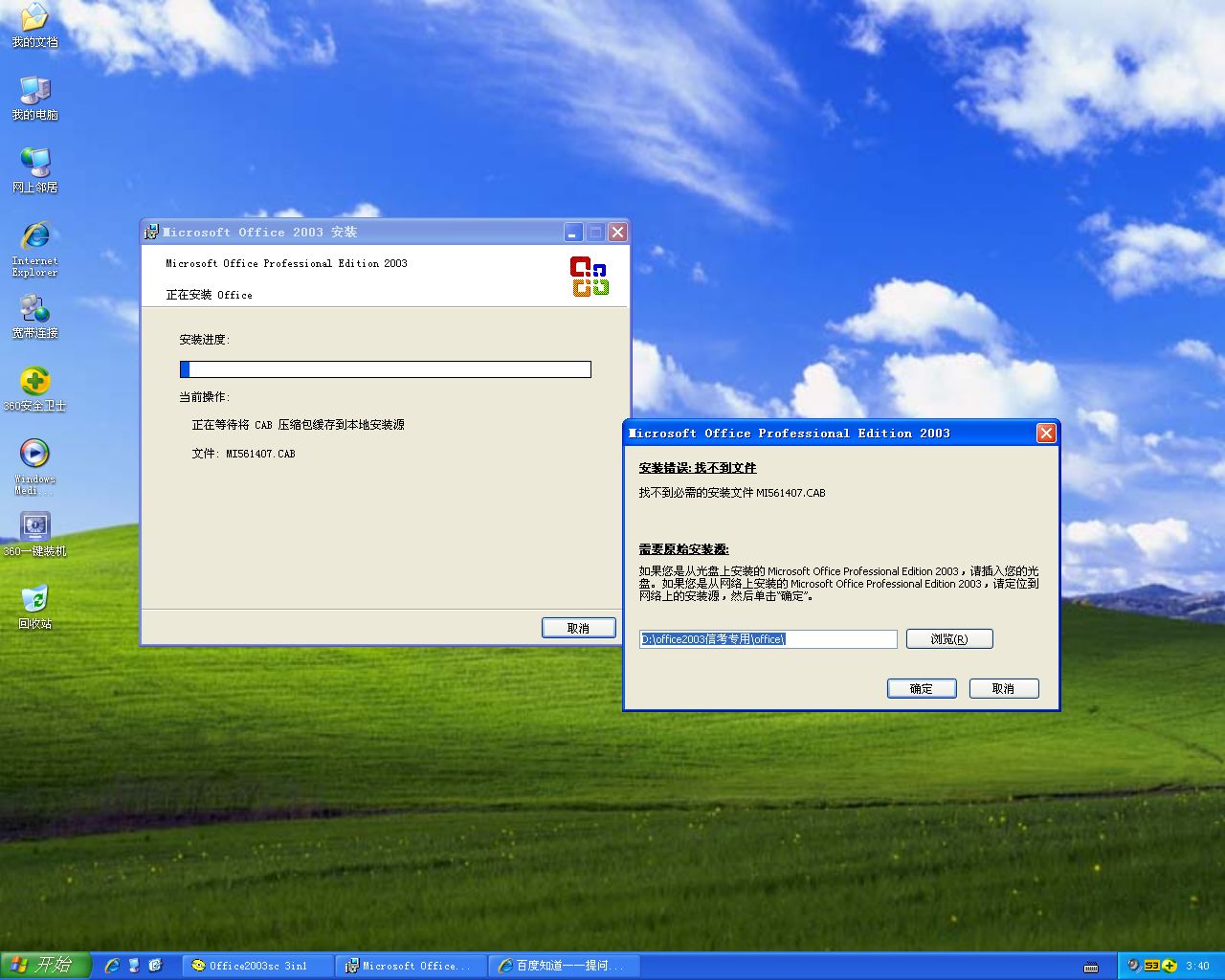Click the 360 security tray icon
The image size is (1225, 980).
[1169, 966]
